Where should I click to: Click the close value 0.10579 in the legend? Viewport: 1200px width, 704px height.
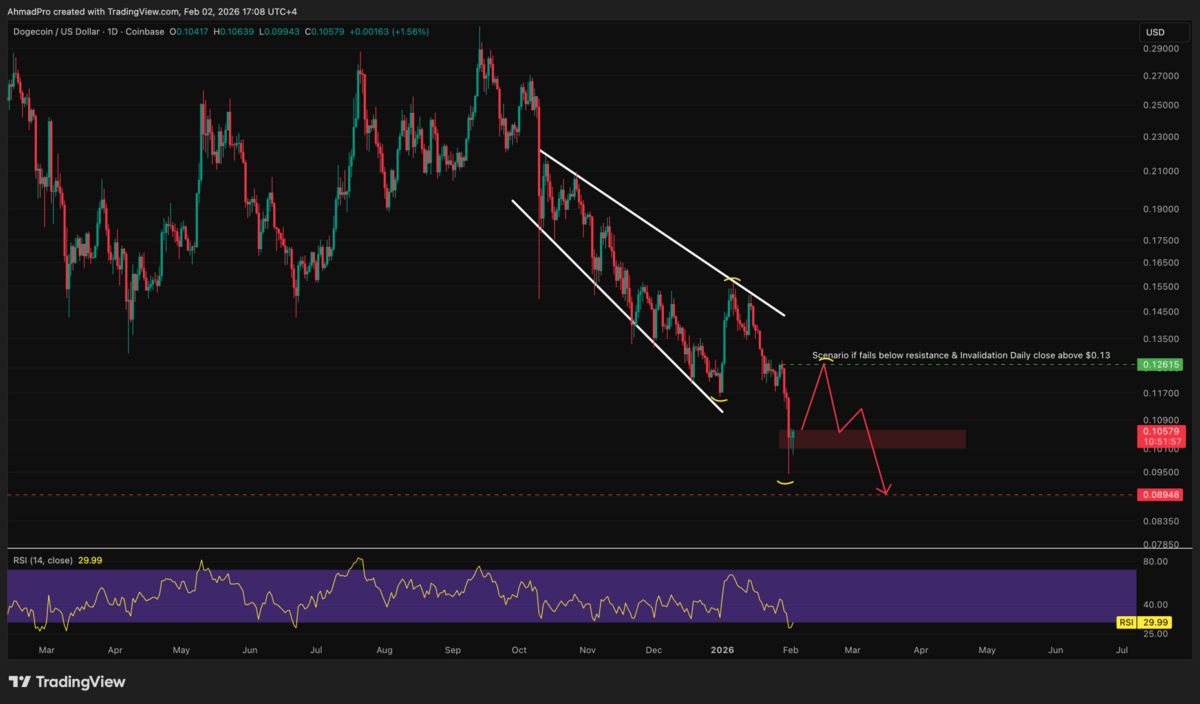[x=325, y=31]
